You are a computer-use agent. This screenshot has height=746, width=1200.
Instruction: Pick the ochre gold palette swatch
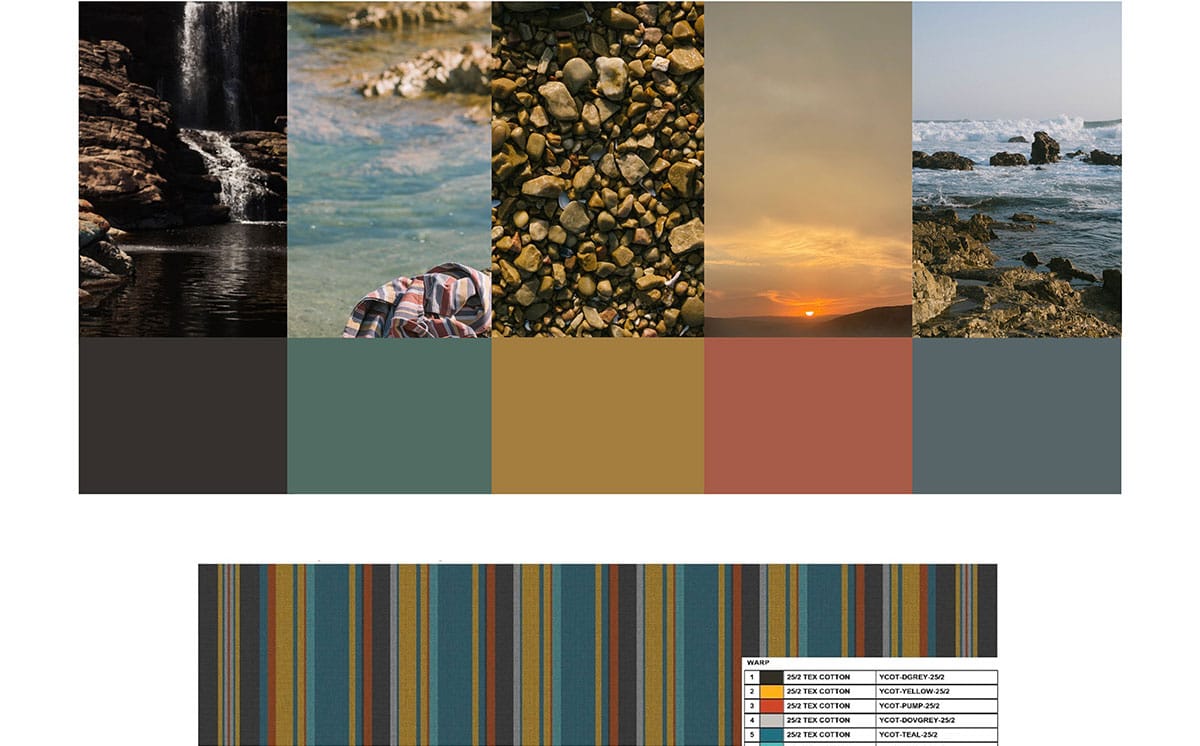[597, 415]
